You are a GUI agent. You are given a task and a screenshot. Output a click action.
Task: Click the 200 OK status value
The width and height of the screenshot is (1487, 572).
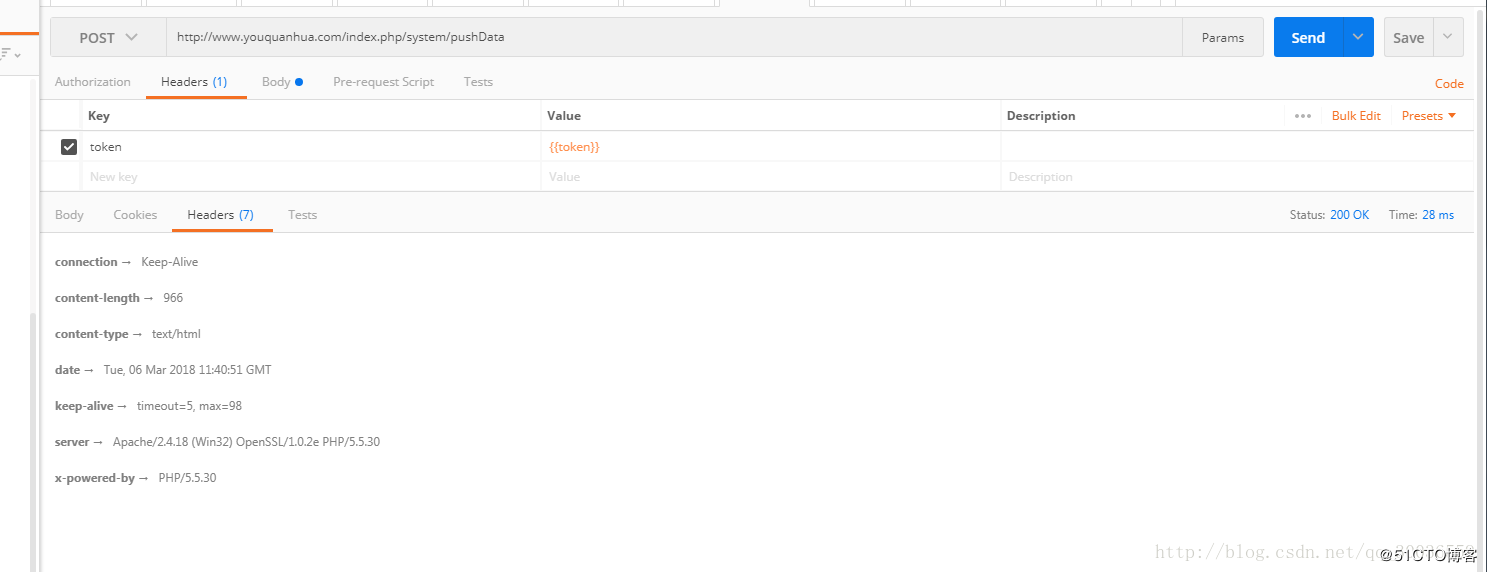pos(1349,215)
